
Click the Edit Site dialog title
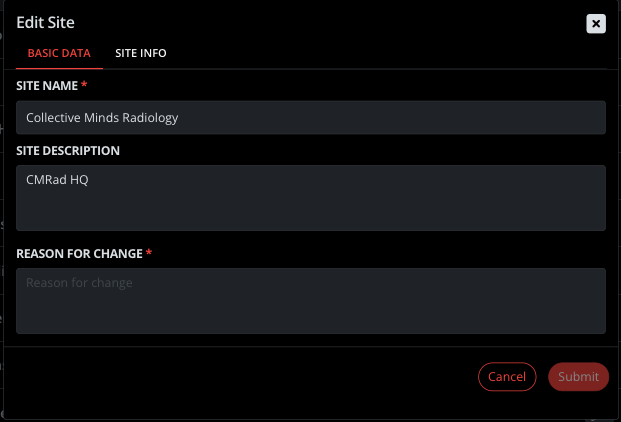click(45, 23)
